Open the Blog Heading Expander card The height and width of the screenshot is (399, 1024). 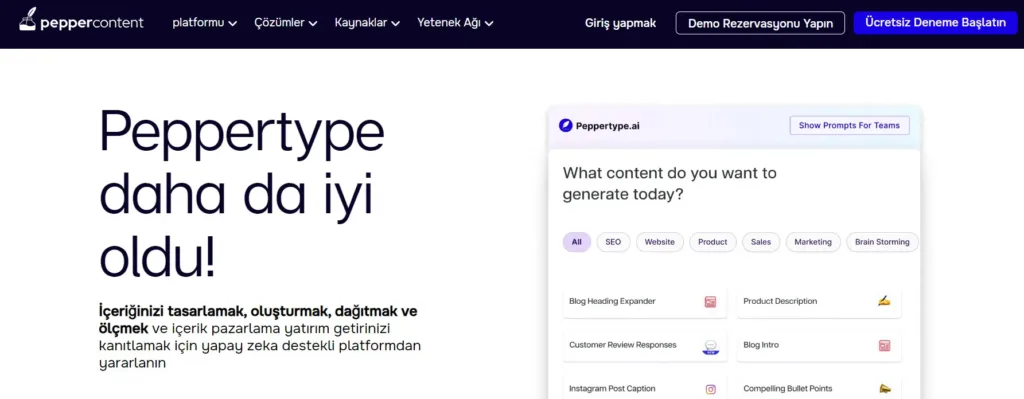645,302
